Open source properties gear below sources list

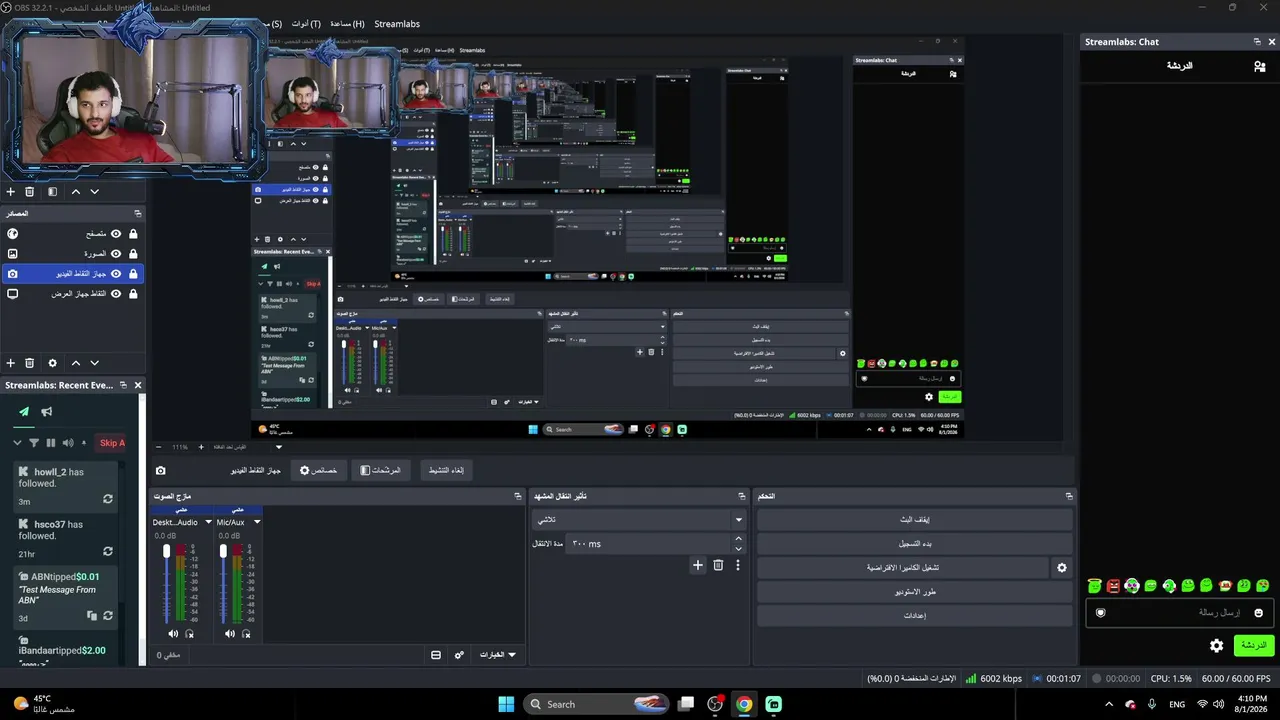pyautogui.click(x=52, y=363)
